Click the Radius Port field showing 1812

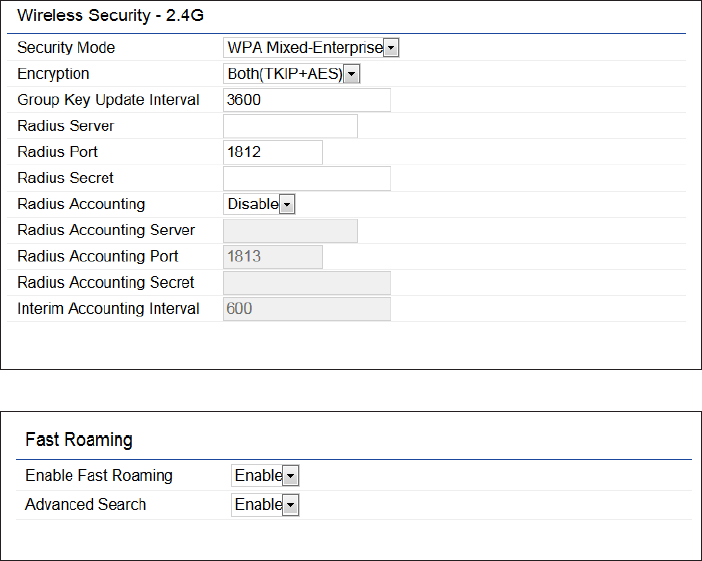(272, 152)
